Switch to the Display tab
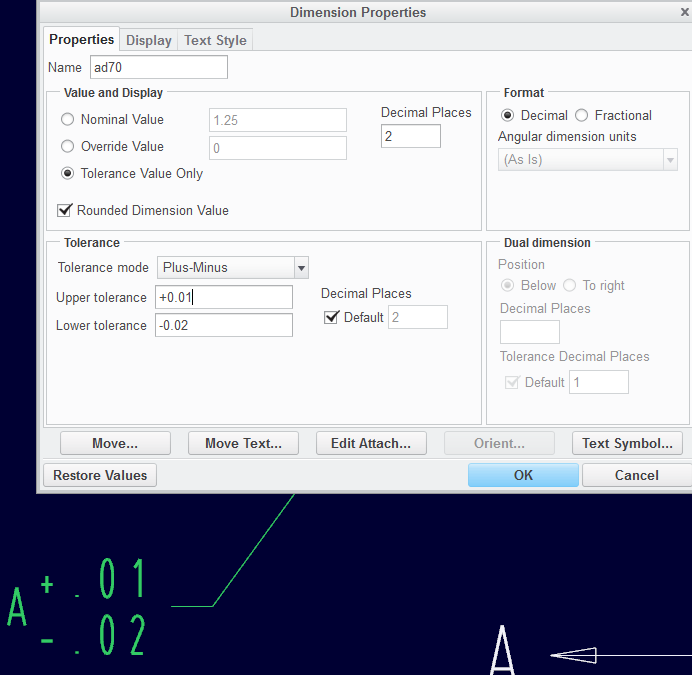This screenshot has width=692, height=675. (x=149, y=40)
